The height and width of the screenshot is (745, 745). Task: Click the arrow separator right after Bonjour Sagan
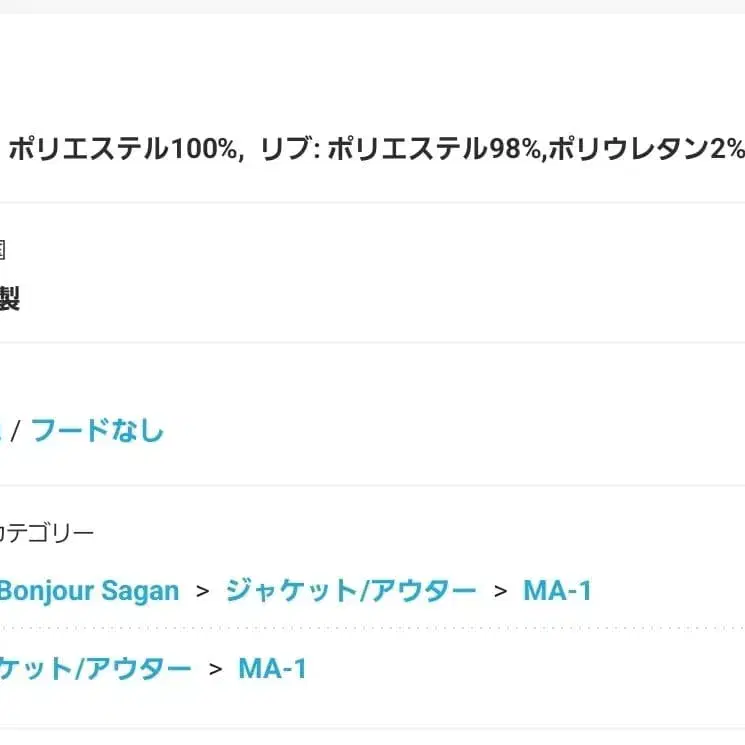pyautogui.click(x=203, y=591)
